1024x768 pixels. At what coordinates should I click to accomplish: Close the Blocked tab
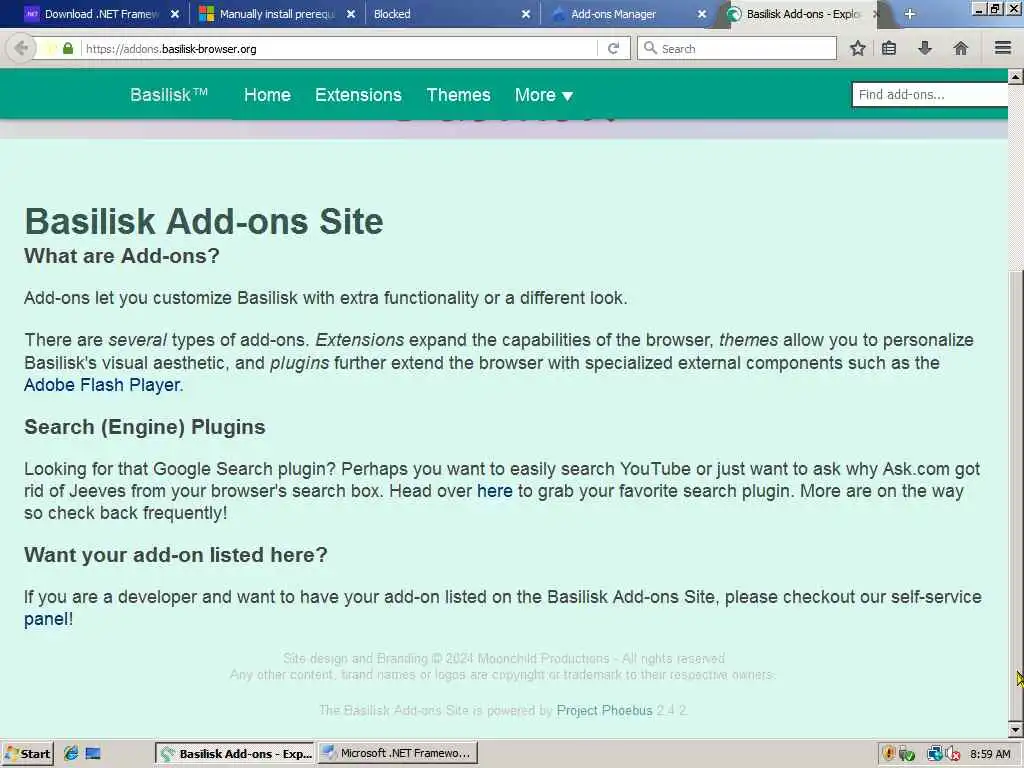point(526,14)
